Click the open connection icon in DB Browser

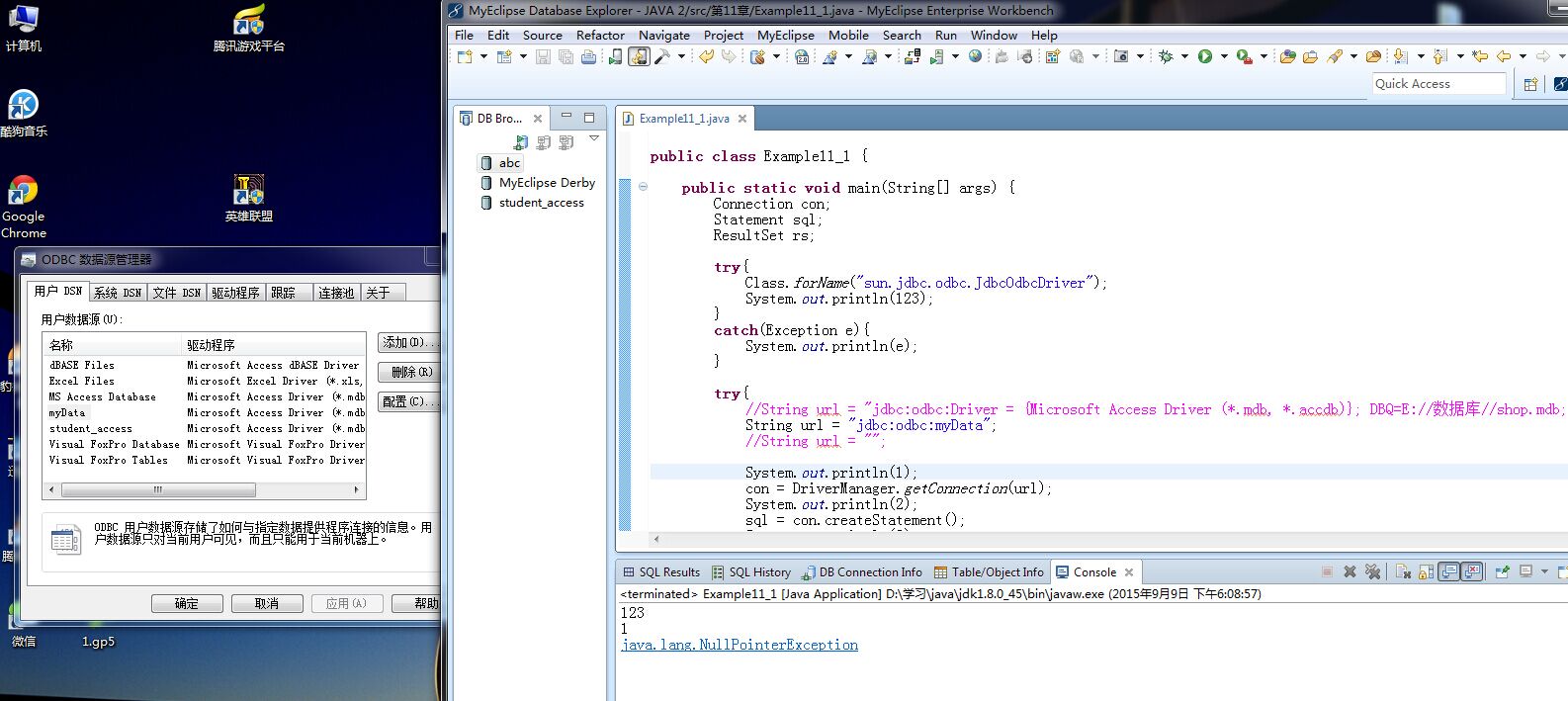(x=521, y=142)
